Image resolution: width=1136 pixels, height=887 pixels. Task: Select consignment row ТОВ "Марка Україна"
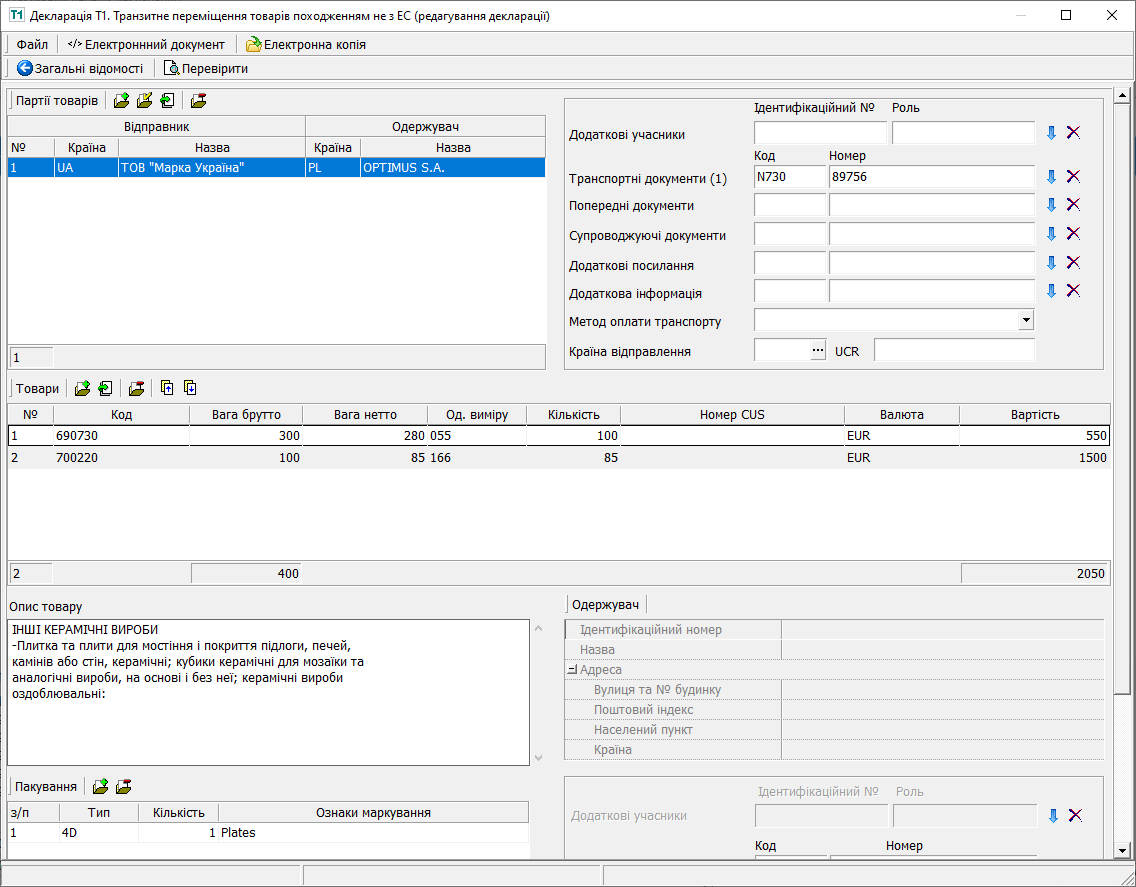[x=277, y=167]
